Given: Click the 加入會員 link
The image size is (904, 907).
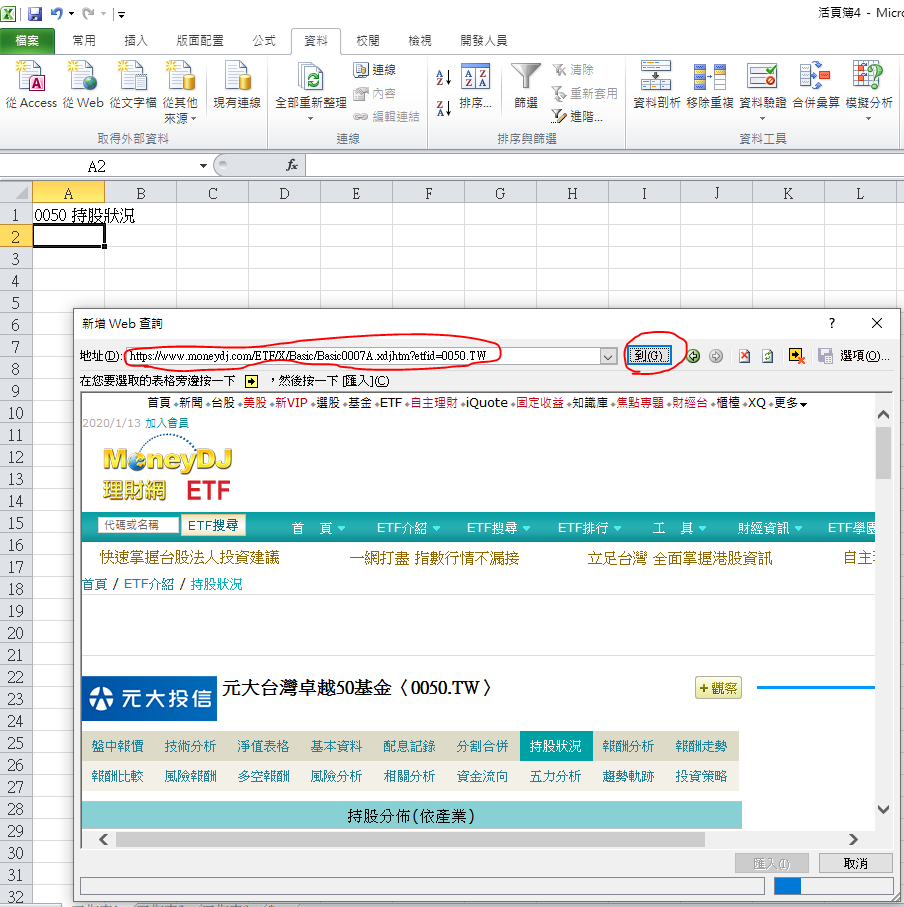Looking at the screenshot, I should [x=167, y=423].
